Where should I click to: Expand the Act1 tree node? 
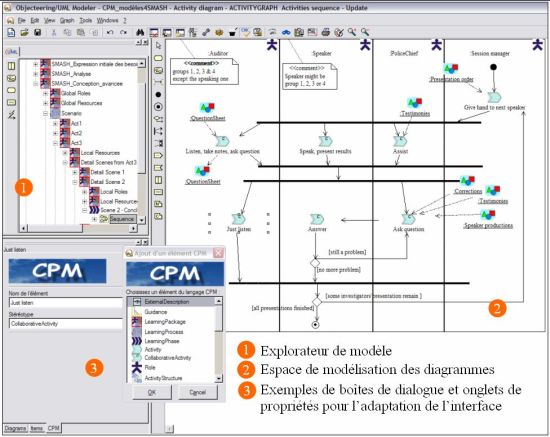(55, 123)
